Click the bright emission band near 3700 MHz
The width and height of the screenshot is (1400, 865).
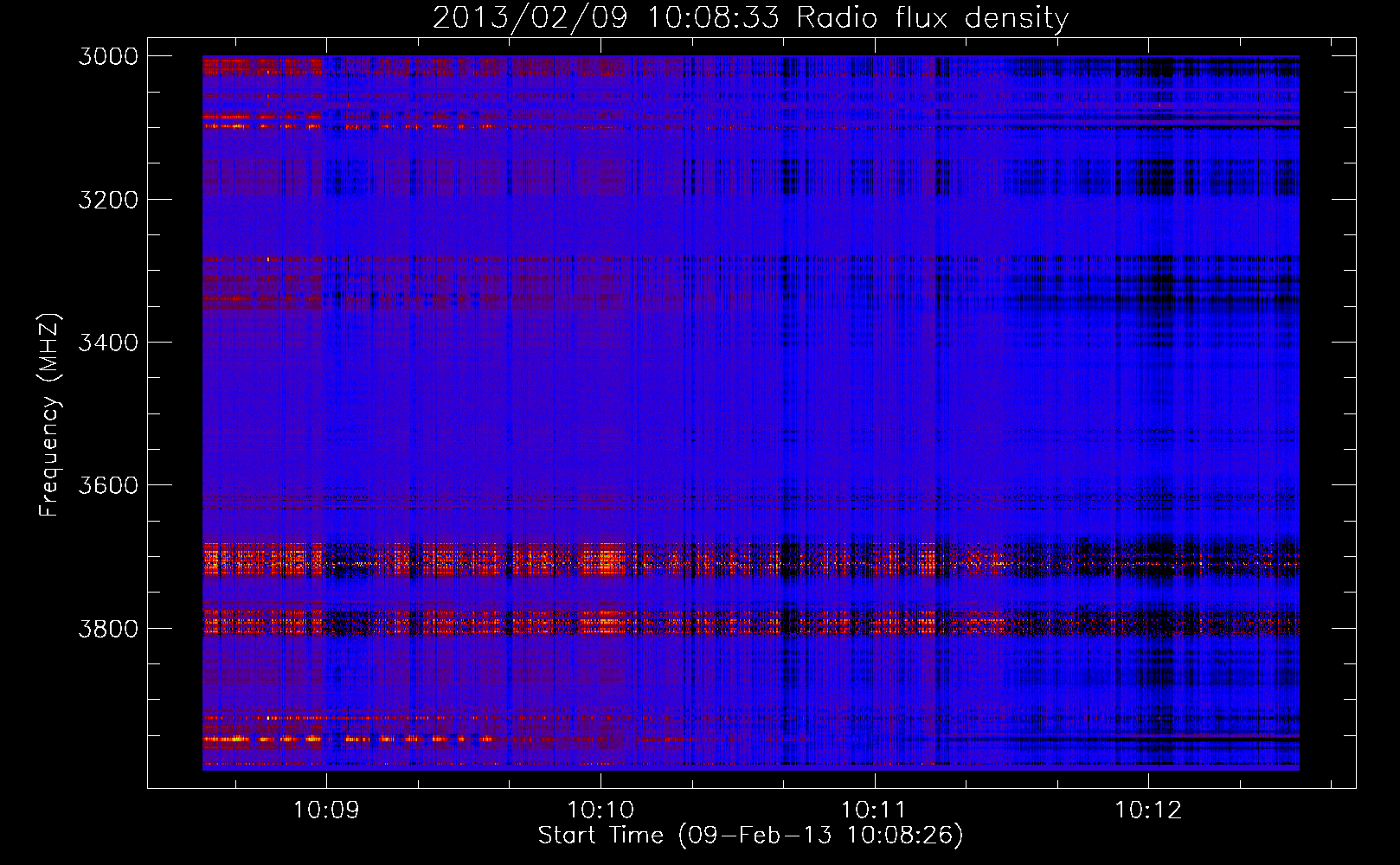click(750, 561)
